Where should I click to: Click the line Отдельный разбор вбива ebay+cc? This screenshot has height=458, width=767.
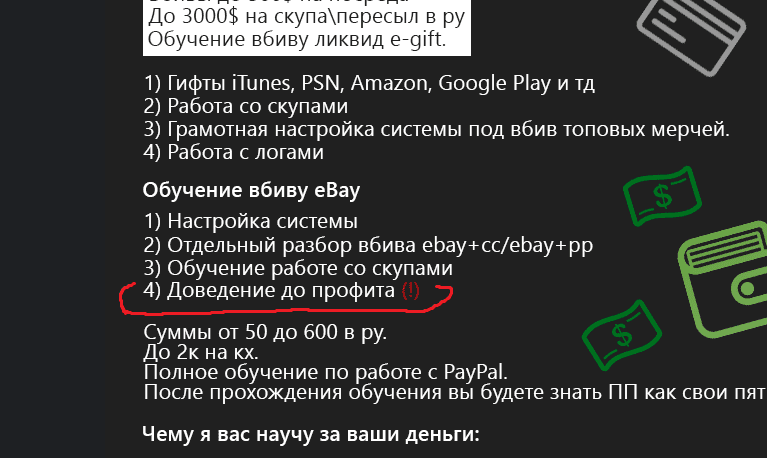368,245
